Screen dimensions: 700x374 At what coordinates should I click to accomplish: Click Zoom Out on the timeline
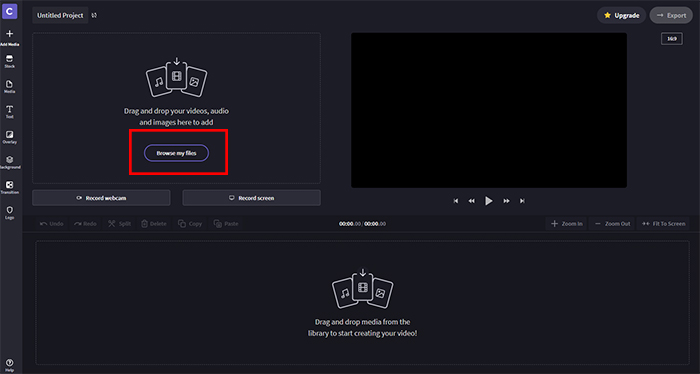[x=612, y=224]
